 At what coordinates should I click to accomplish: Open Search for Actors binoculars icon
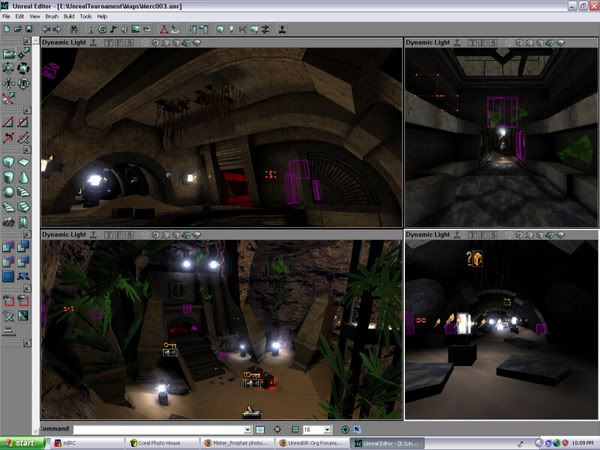(74, 29)
